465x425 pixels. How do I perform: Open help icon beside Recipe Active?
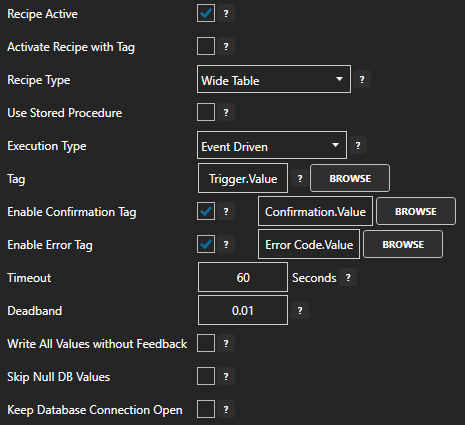pyautogui.click(x=226, y=14)
